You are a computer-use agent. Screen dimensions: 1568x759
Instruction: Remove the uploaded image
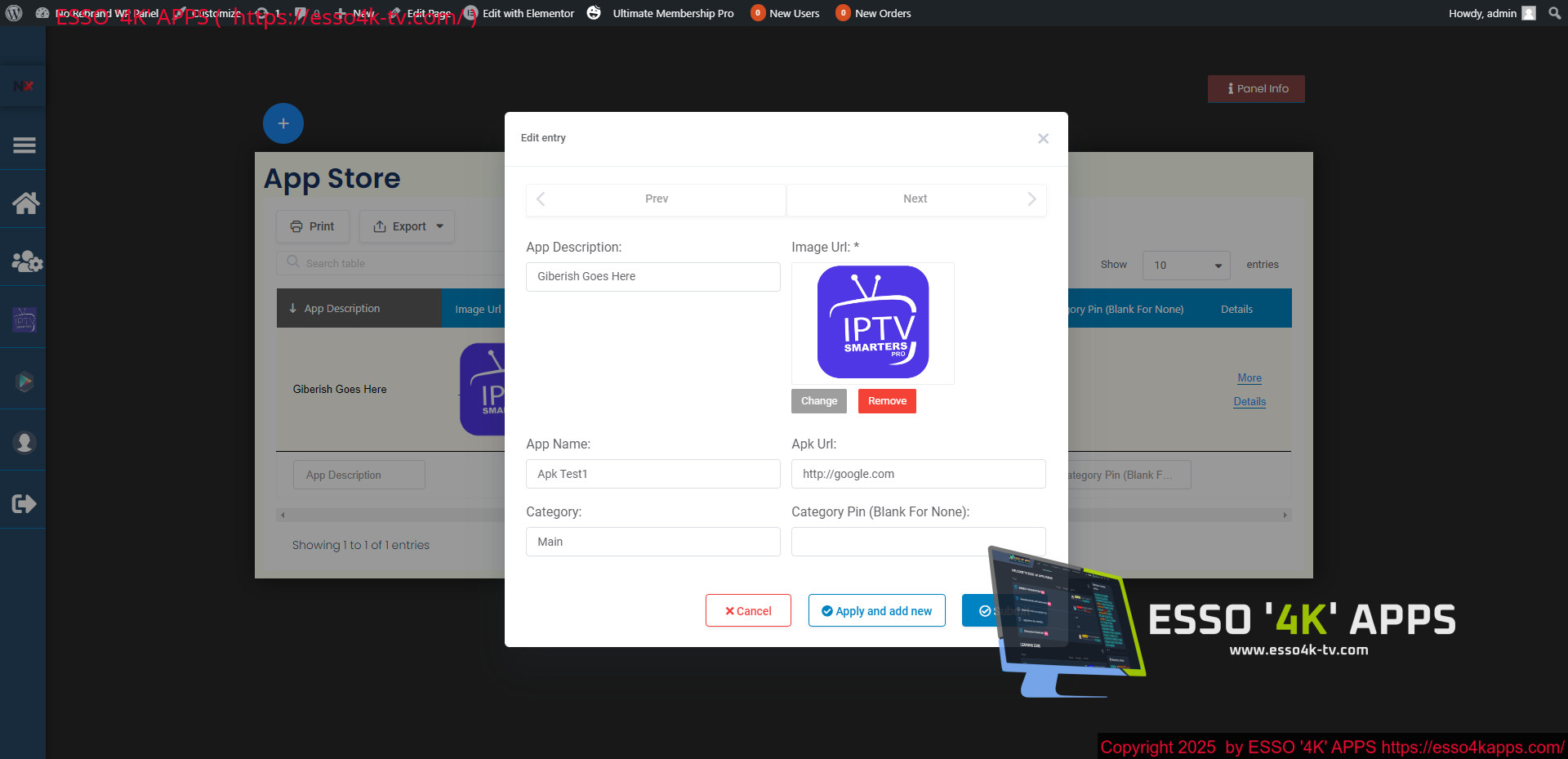pyautogui.click(x=887, y=401)
